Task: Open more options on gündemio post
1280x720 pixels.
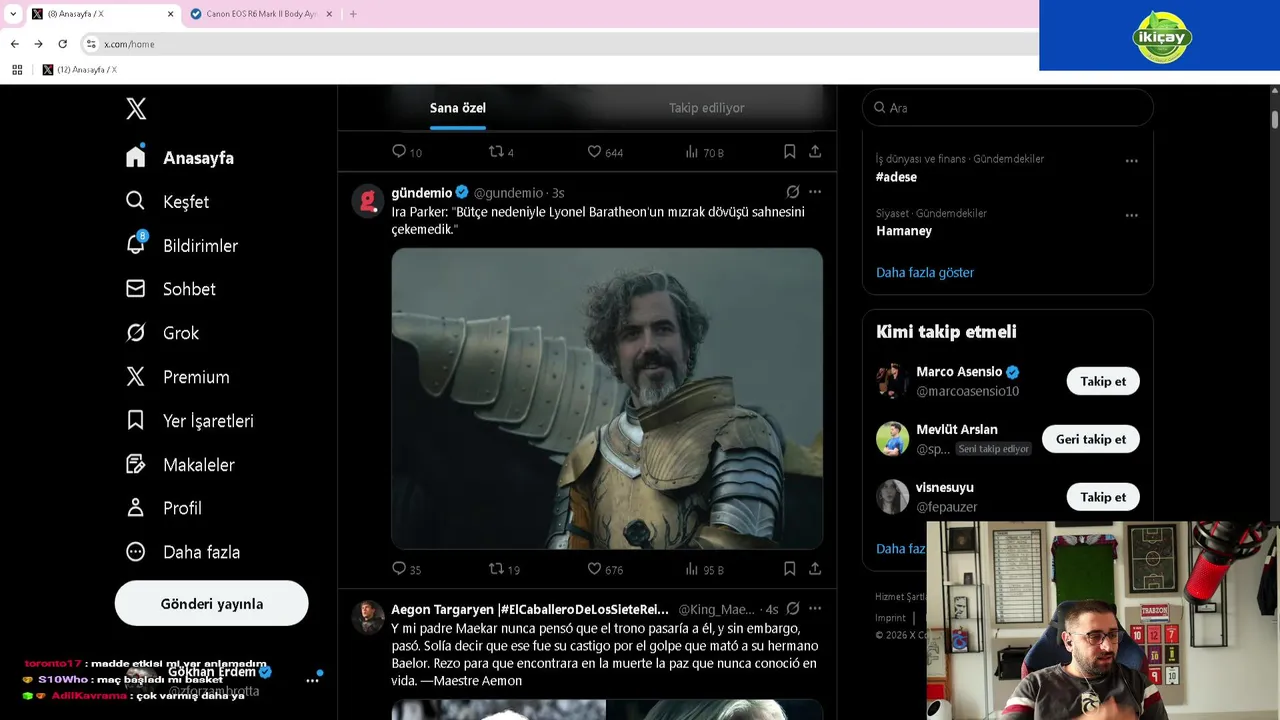Action: coord(815,192)
